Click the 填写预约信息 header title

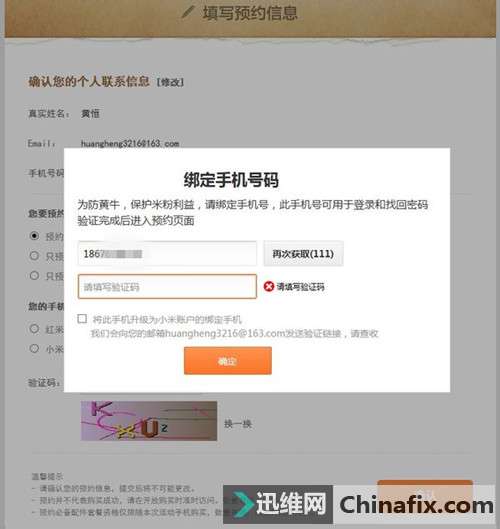(250, 13)
